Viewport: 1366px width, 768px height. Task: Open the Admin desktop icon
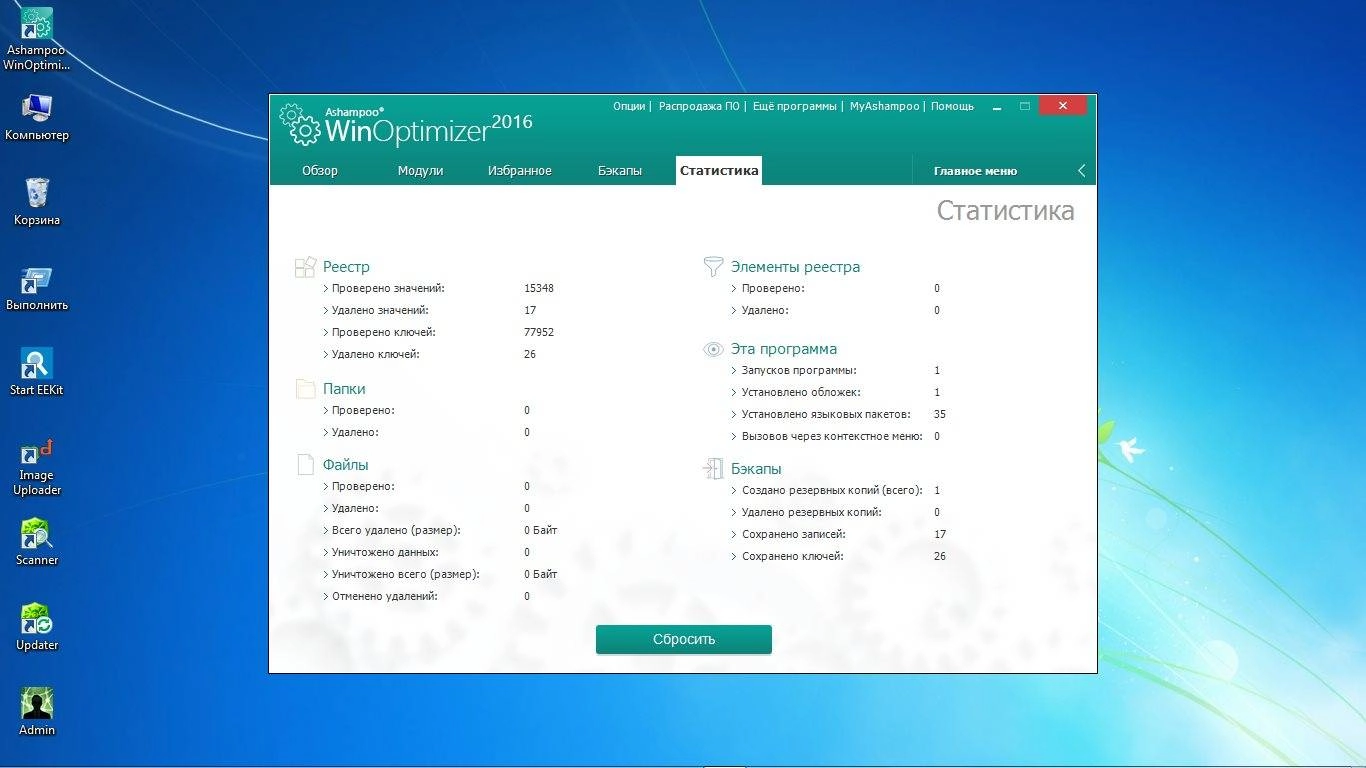(x=37, y=712)
